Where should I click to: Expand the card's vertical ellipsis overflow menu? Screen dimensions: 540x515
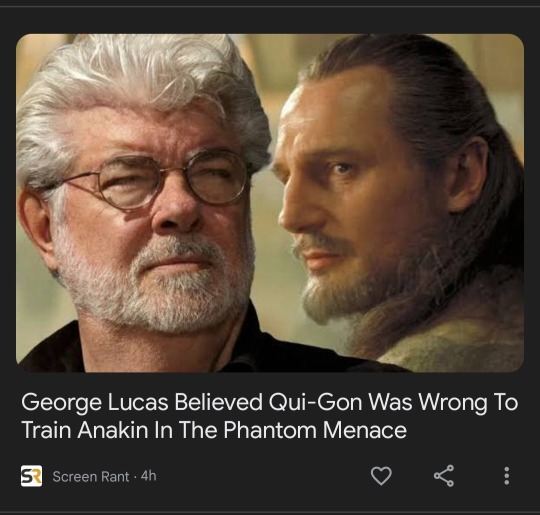506,476
